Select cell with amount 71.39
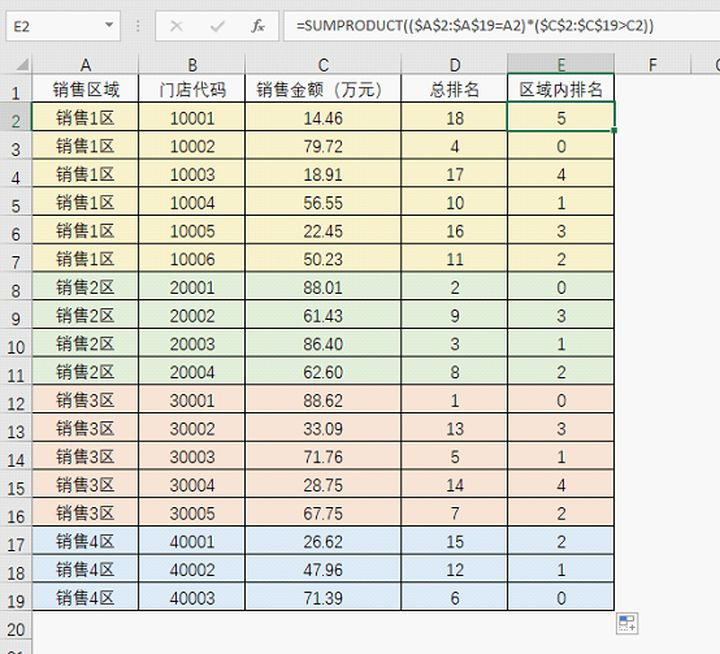This screenshot has height=654, width=720. (323, 598)
